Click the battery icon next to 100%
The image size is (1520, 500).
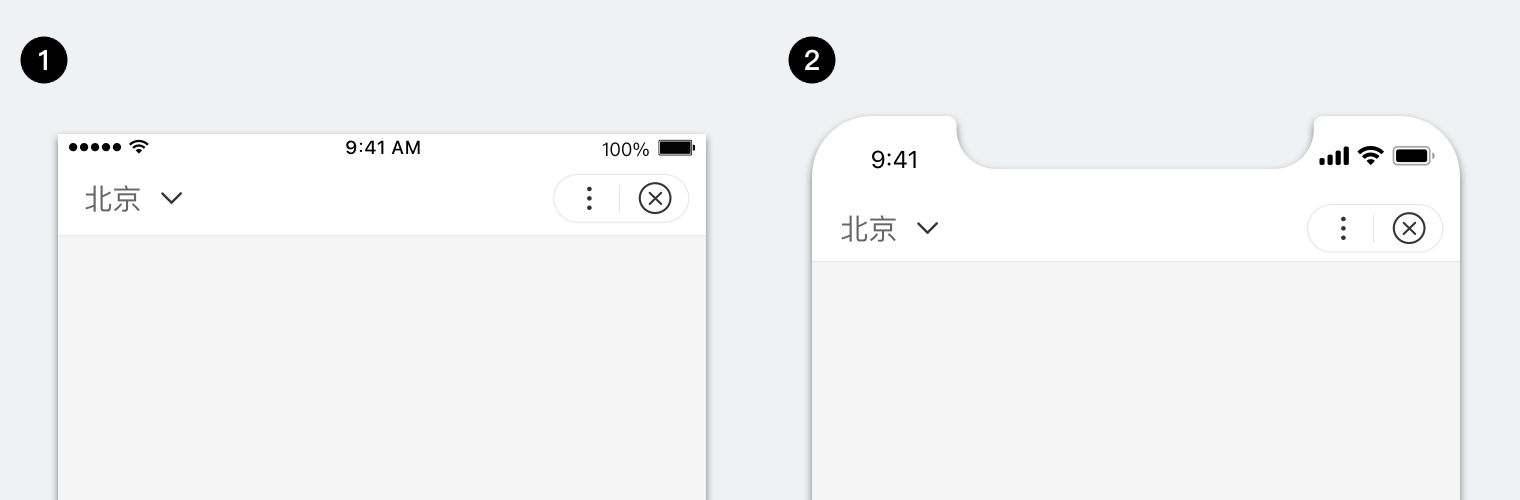pyautogui.click(x=676, y=148)
